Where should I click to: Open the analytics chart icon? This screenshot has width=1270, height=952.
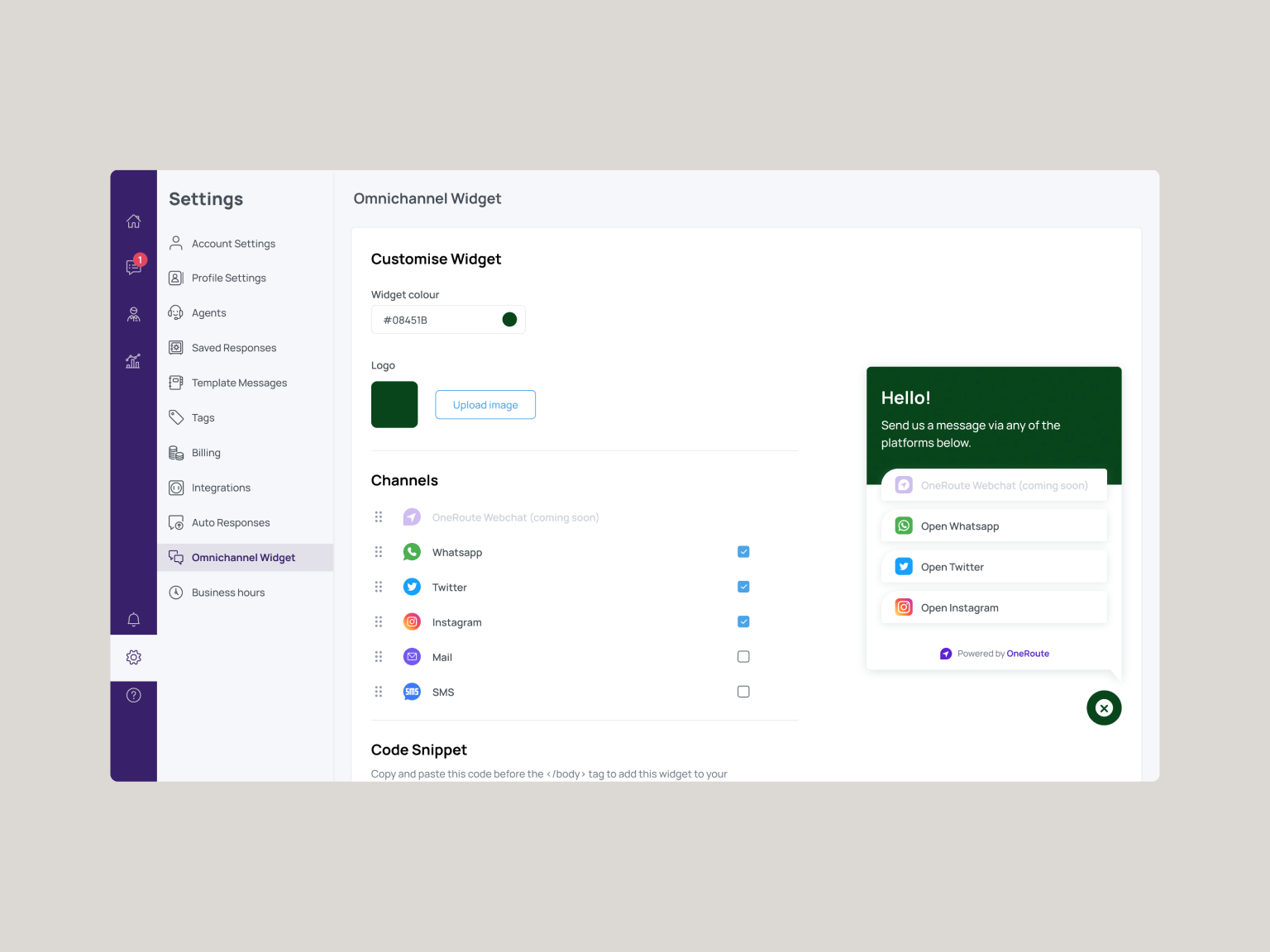pos(133,361)
